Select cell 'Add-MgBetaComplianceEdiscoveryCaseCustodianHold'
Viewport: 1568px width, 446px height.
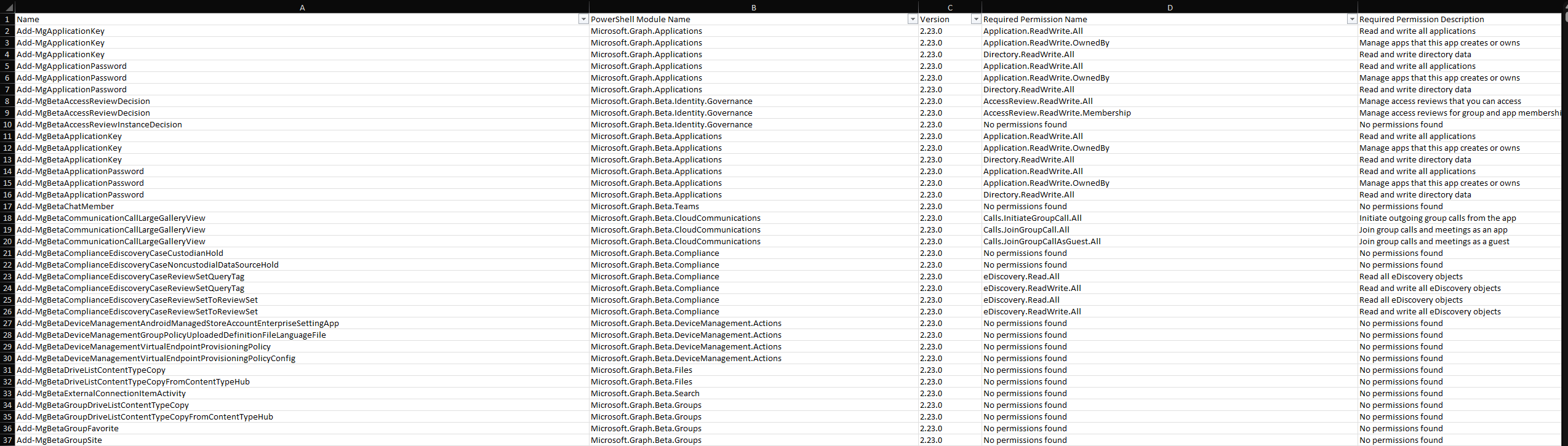(x=302, y=253)
